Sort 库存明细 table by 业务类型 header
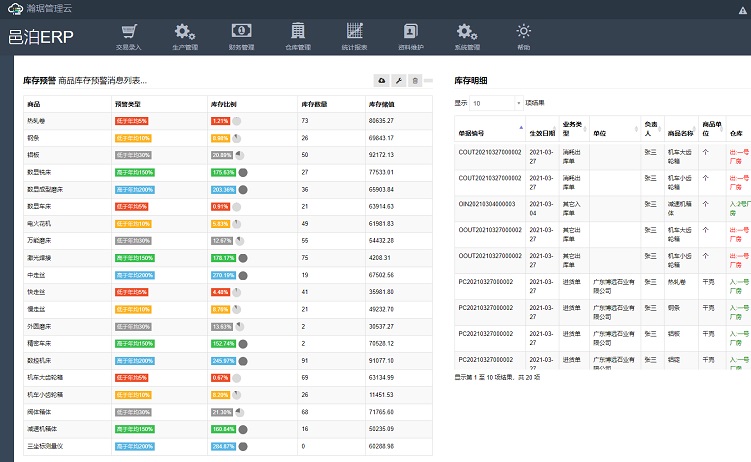Image resolution: width=751 pixels, height=462 pixels. [x=573, y=128]
